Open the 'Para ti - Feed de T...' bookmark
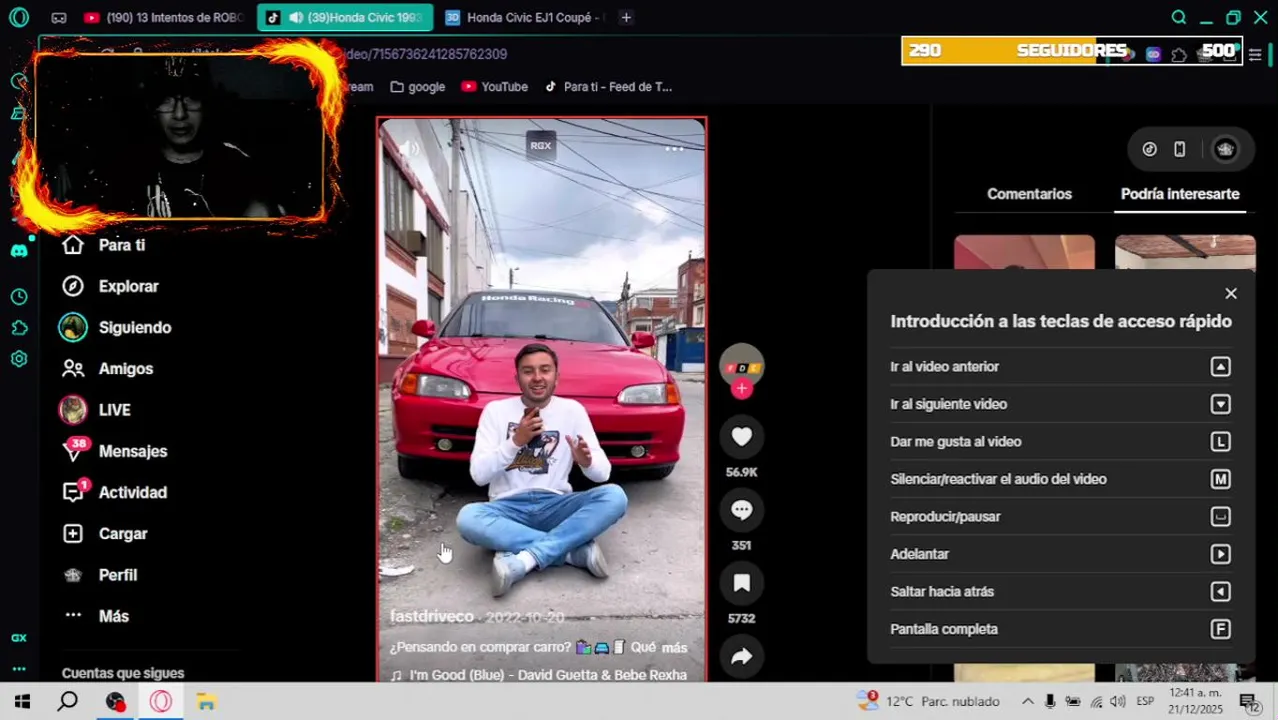Viewport: 1278px width, 720px height. click(608, 87)
